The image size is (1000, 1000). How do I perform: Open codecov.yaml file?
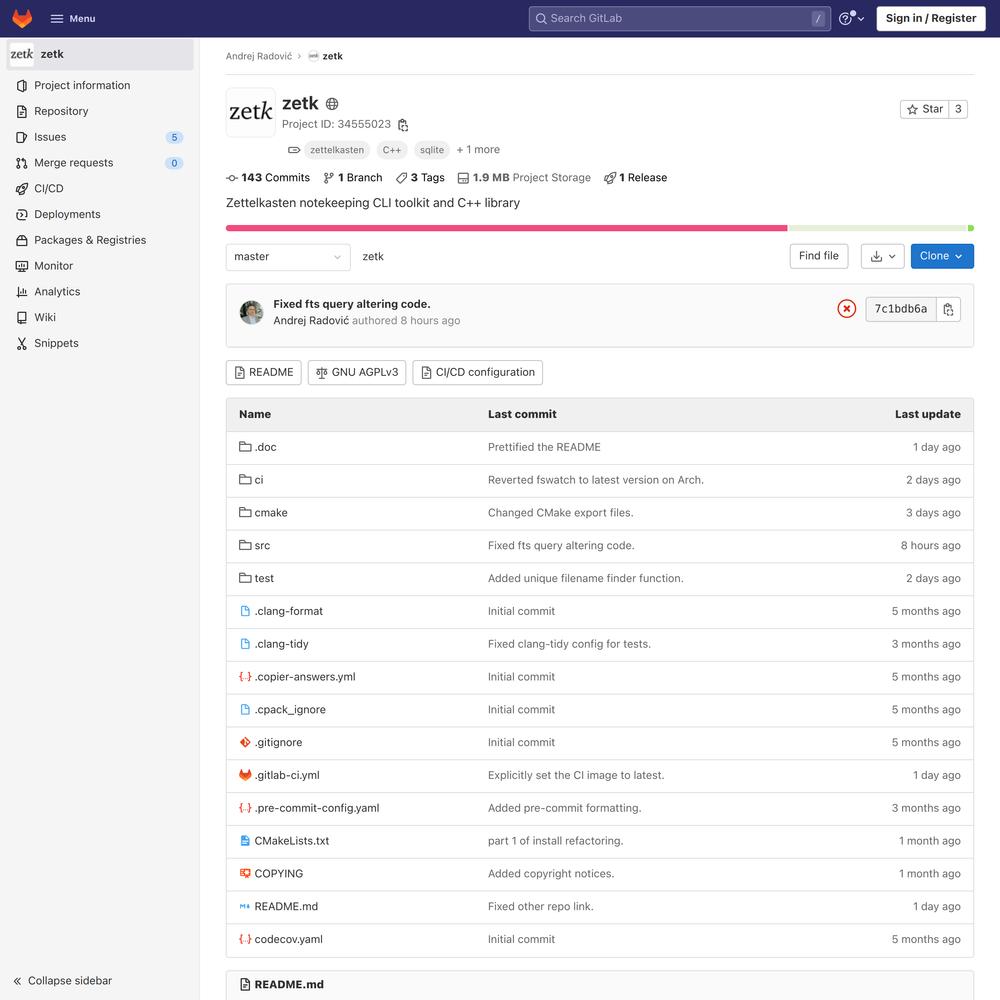click(288, 939)
